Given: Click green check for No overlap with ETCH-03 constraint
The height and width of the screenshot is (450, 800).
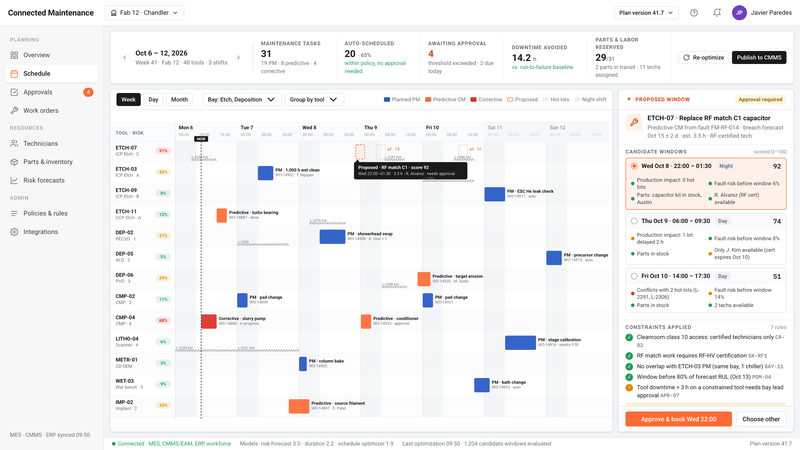Looking at the screenshot, I should pyautogui.click(x=629, y=366).
